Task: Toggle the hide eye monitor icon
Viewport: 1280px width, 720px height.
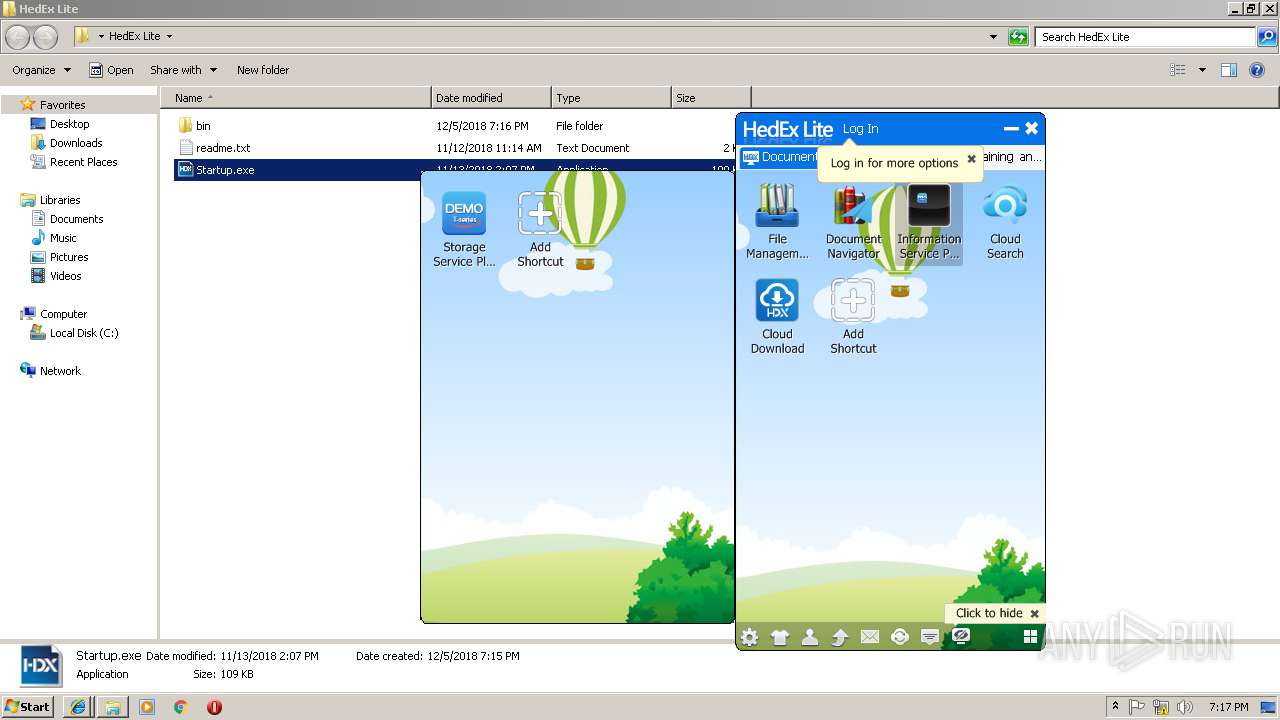Action: [x=961, y=636]
